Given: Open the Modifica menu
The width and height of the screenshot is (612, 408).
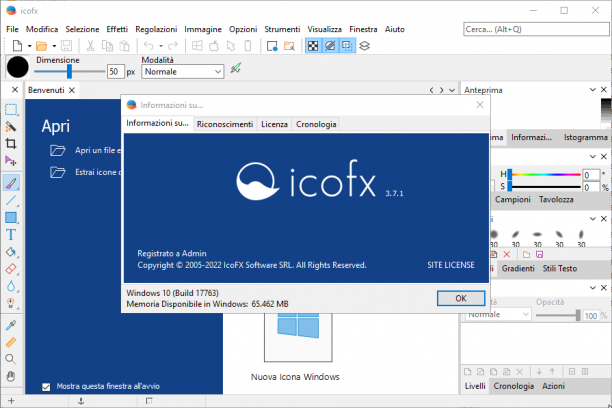Looking at the screenshot, I should coord(42,29).
